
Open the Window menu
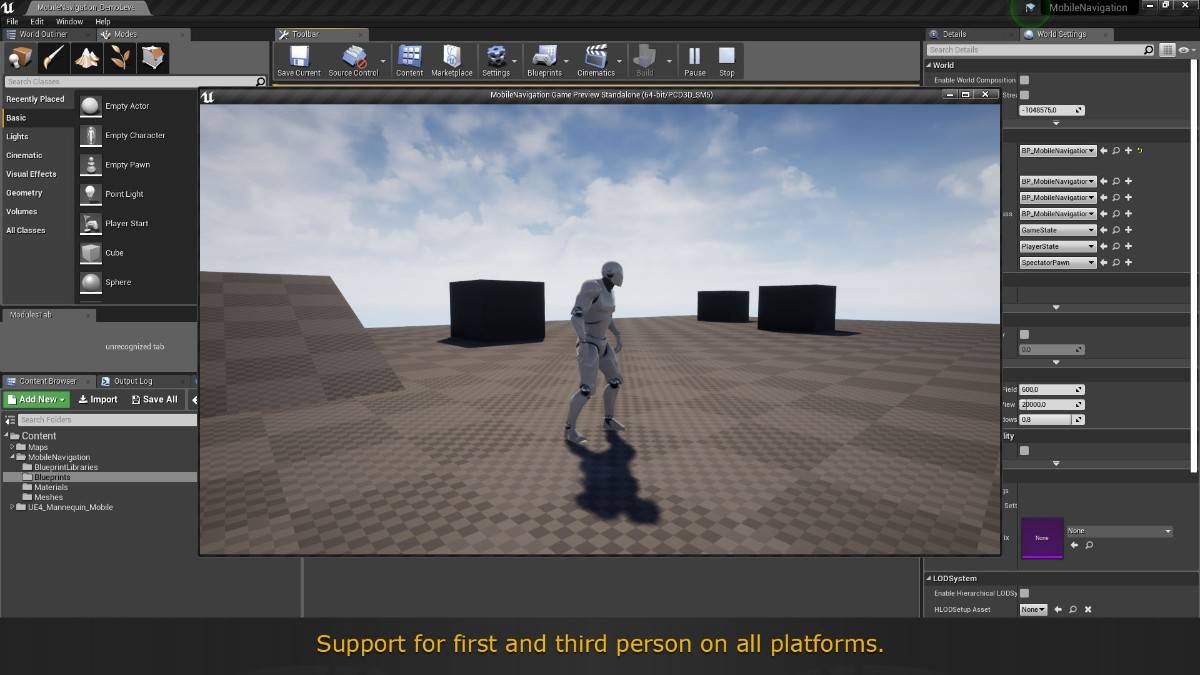(69, 21)
